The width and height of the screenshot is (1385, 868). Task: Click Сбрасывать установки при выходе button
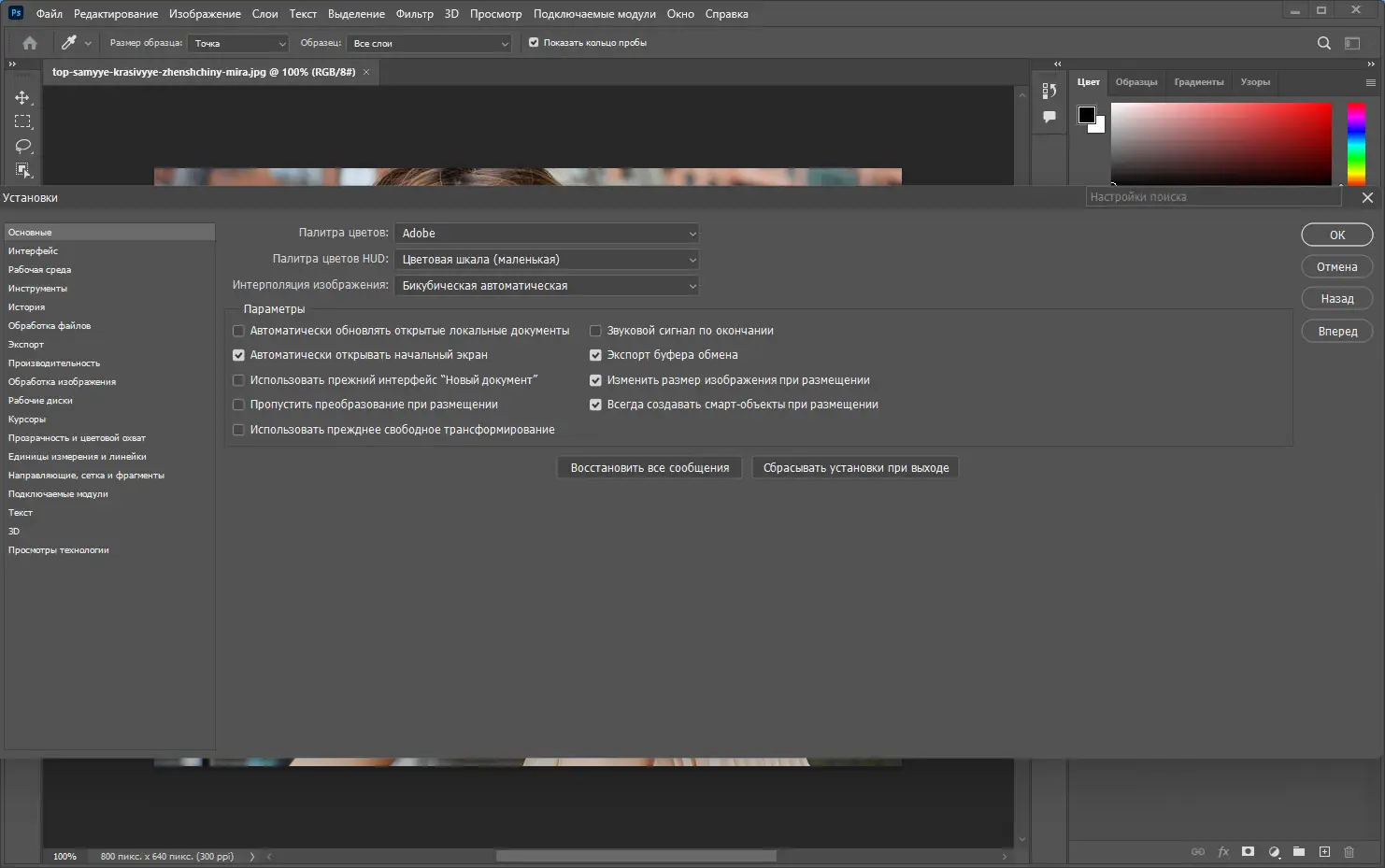click(x=856, y=468)
